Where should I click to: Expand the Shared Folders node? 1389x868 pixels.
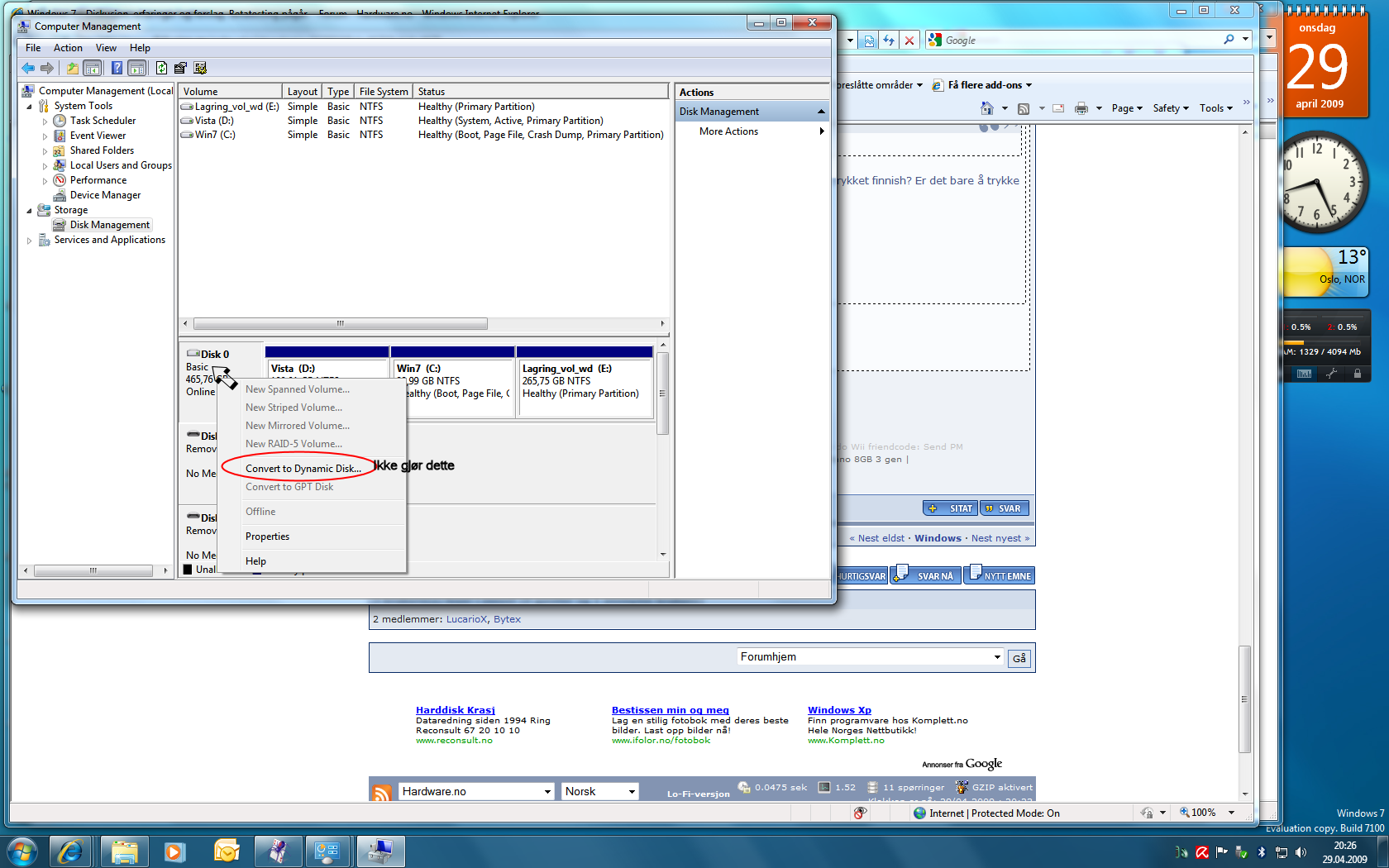[x=45, y=151]
